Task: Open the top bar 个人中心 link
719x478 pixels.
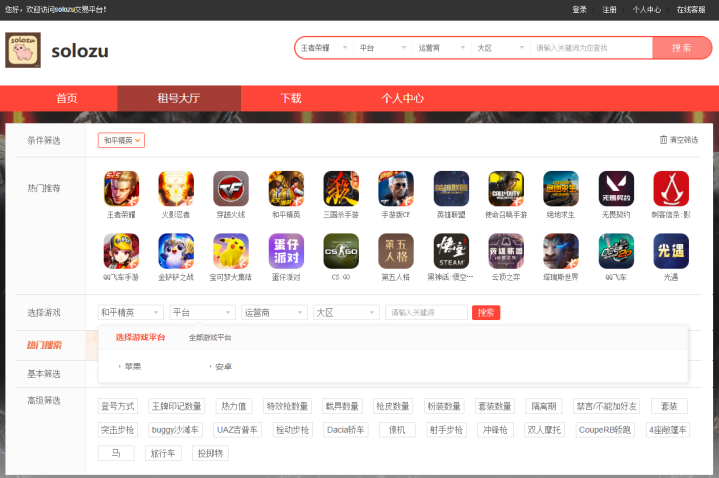Action: tap(647, 10)
